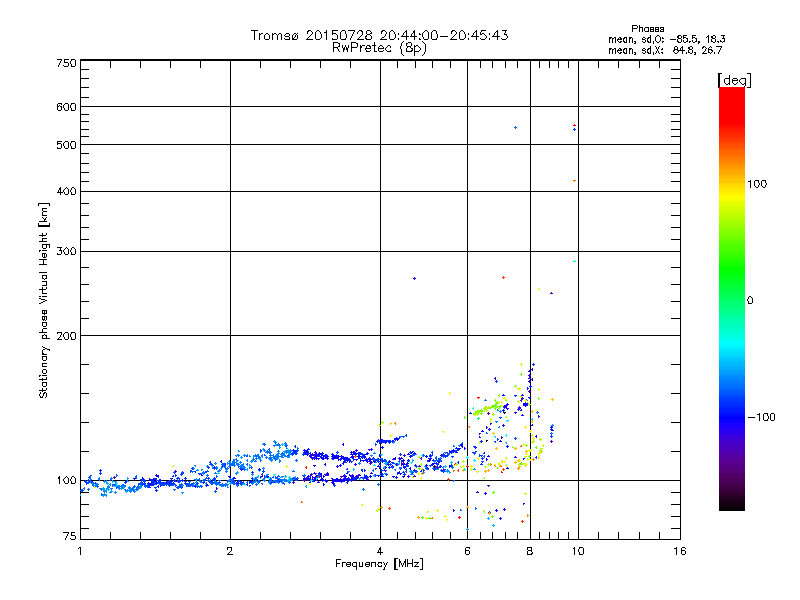Click the x-axis tick label '6'
The height and width of the screenshot is (600, 800).
pyautogui.click(x=467, y=551)
